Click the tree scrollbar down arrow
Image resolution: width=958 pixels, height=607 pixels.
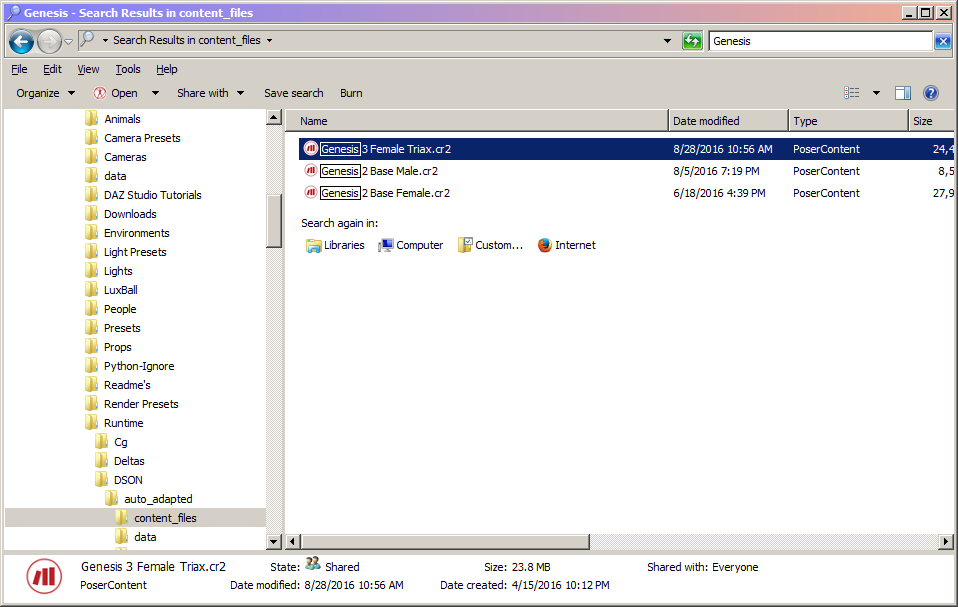coord(274,541)
